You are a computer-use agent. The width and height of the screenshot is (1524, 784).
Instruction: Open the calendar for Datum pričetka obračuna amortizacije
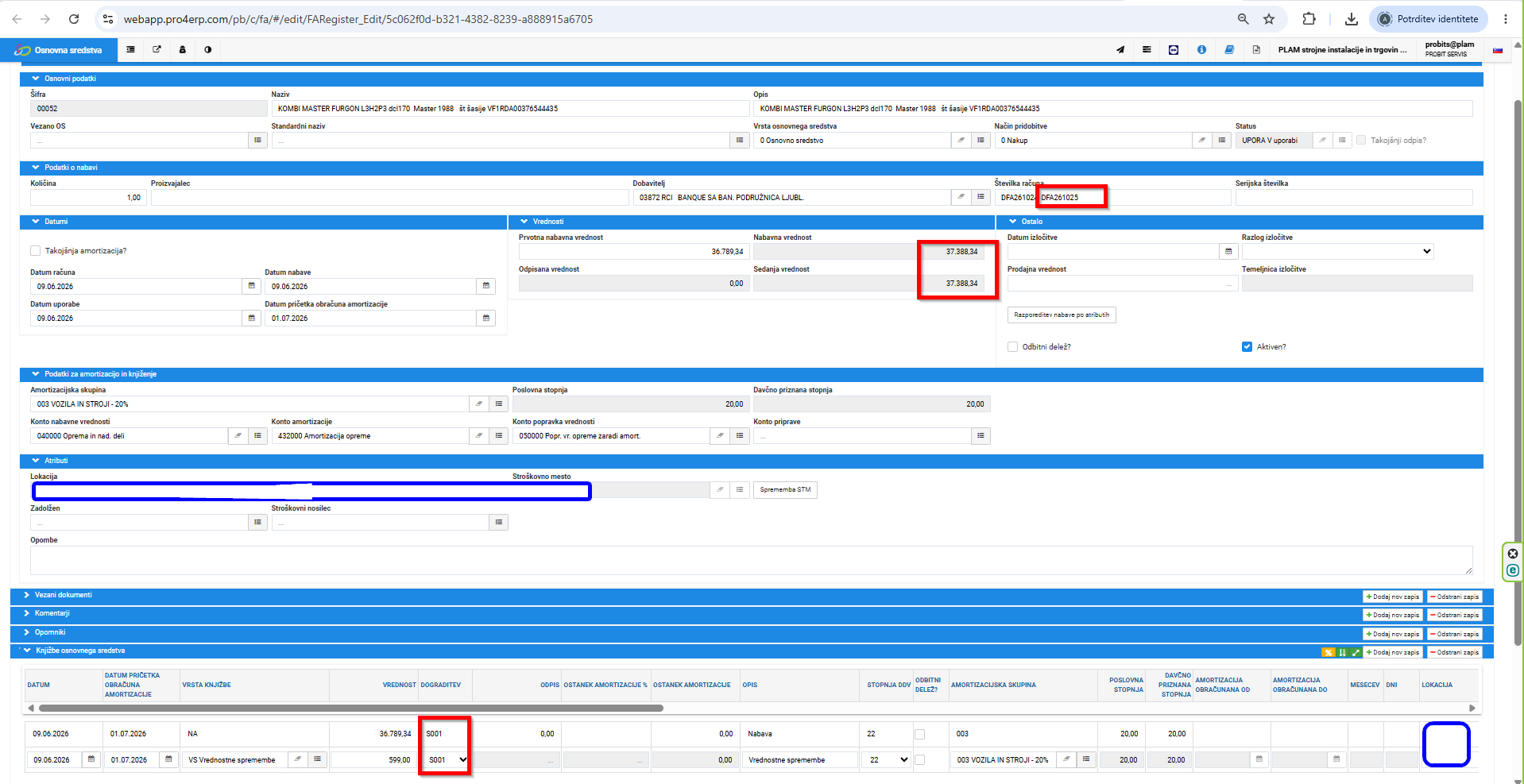pyautogui.click(x=486, y=318)
